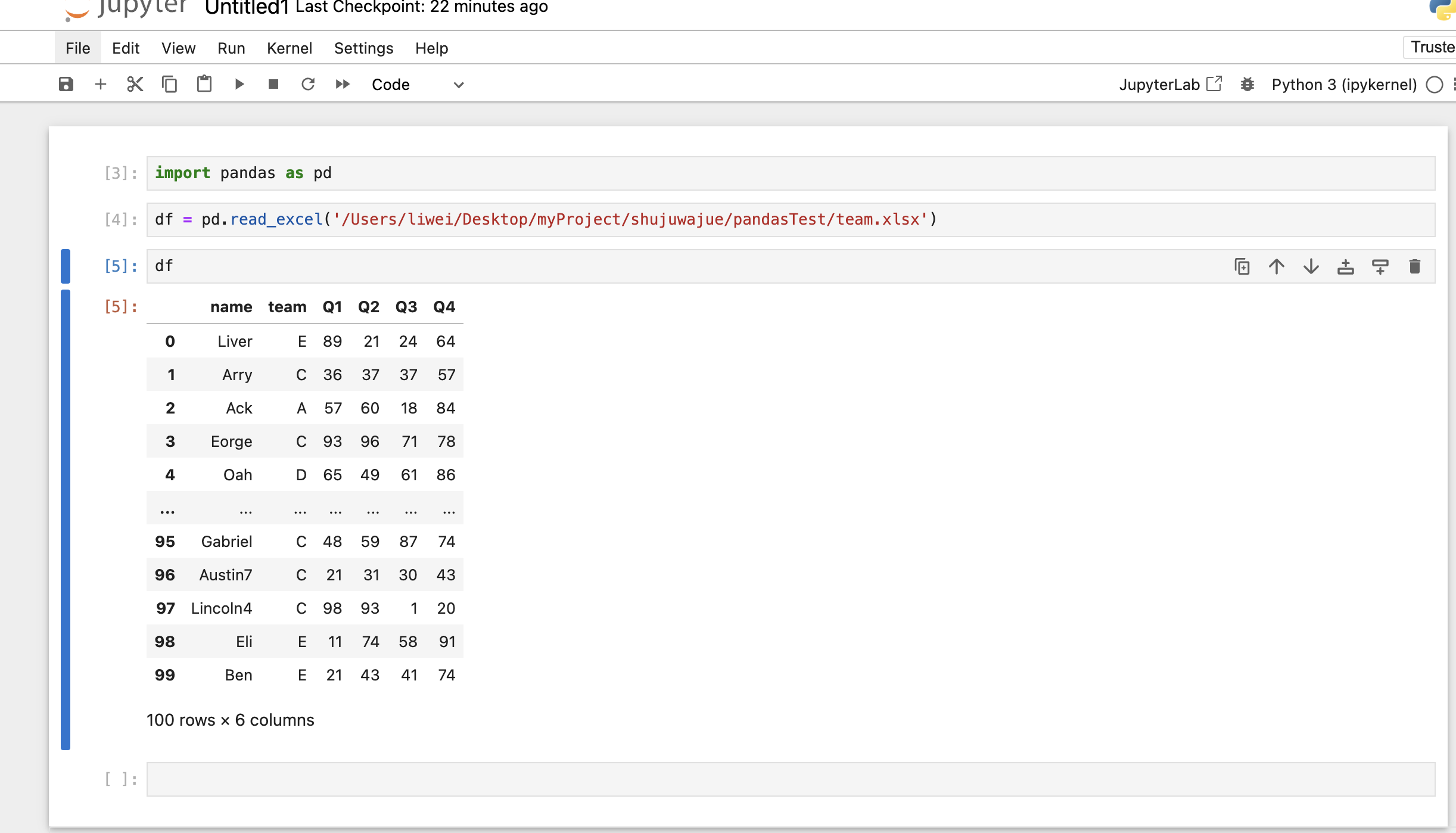The image size is (1456, 833).
Task: Click the Trusted notebook button
Action: (1430, 47)
